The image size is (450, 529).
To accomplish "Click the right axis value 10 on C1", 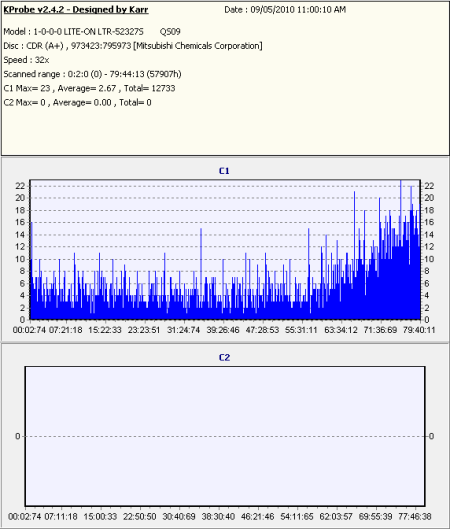I will 429,259.
